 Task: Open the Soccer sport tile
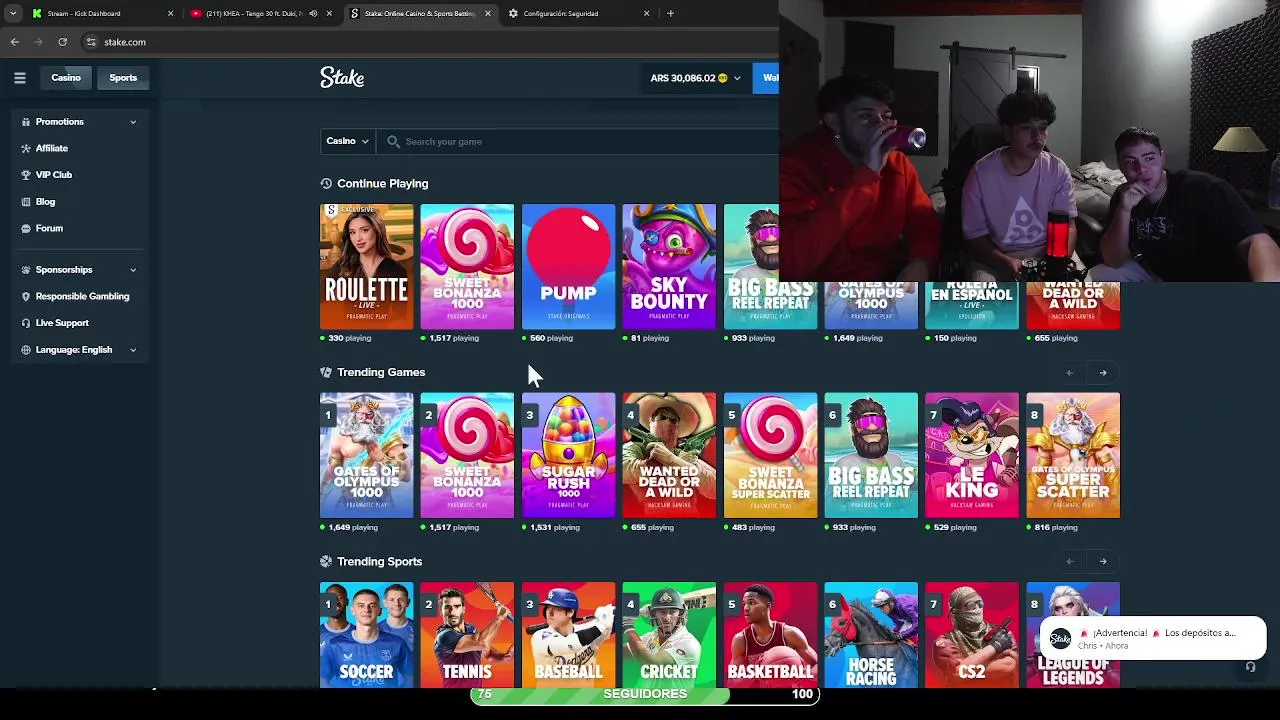coord(366,635)
